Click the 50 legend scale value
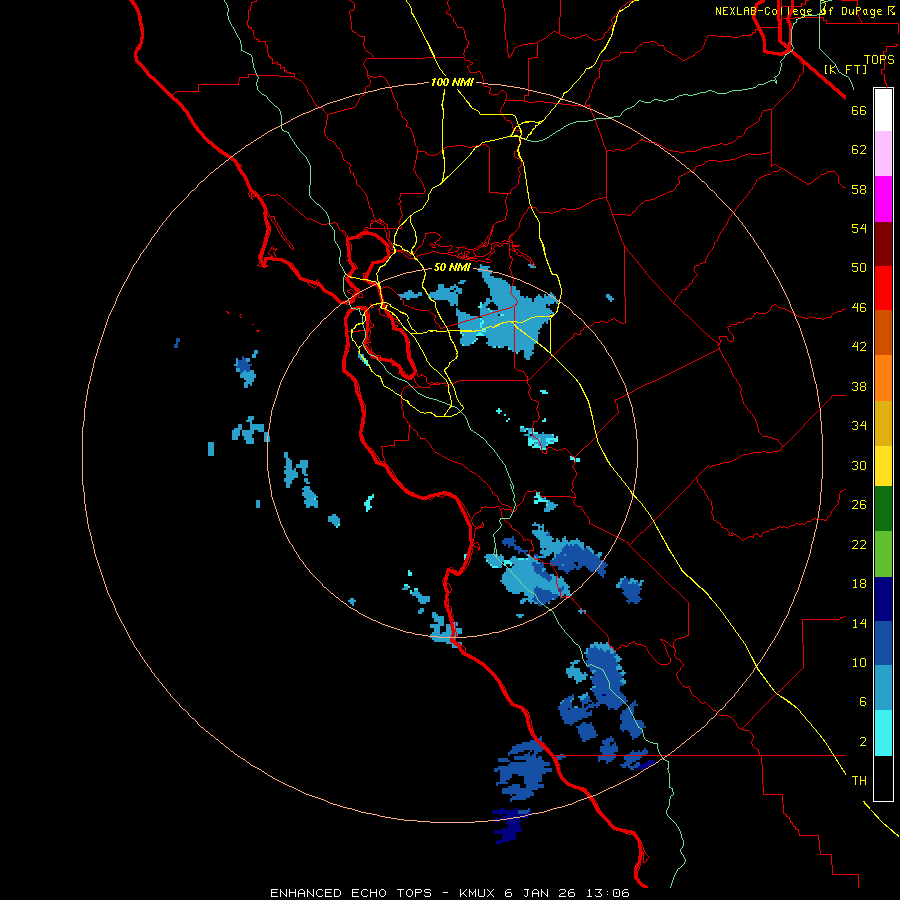Viewport: 900px width, 900px height. point(859,268)
